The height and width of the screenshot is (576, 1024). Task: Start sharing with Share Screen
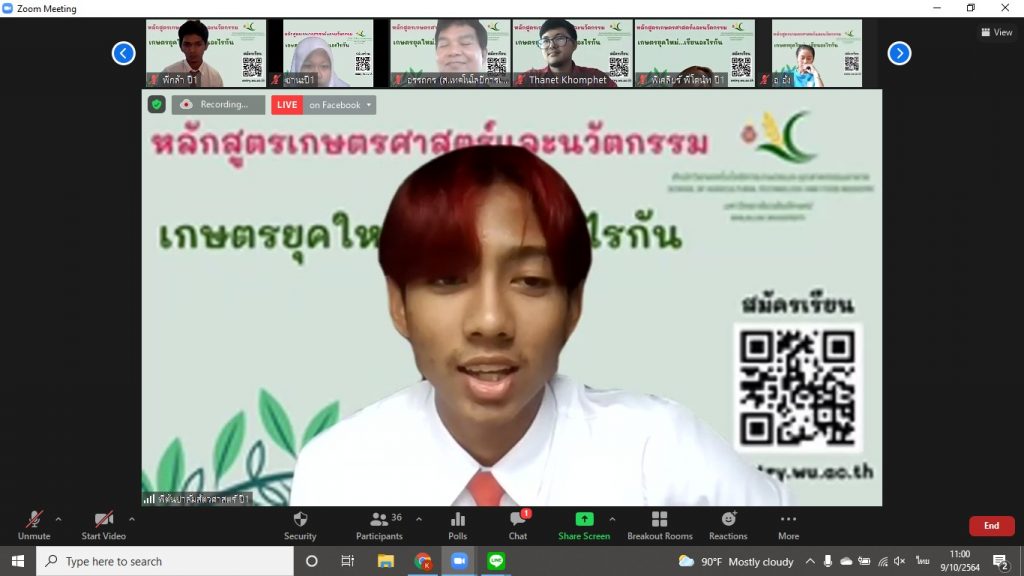coord(584,525)
